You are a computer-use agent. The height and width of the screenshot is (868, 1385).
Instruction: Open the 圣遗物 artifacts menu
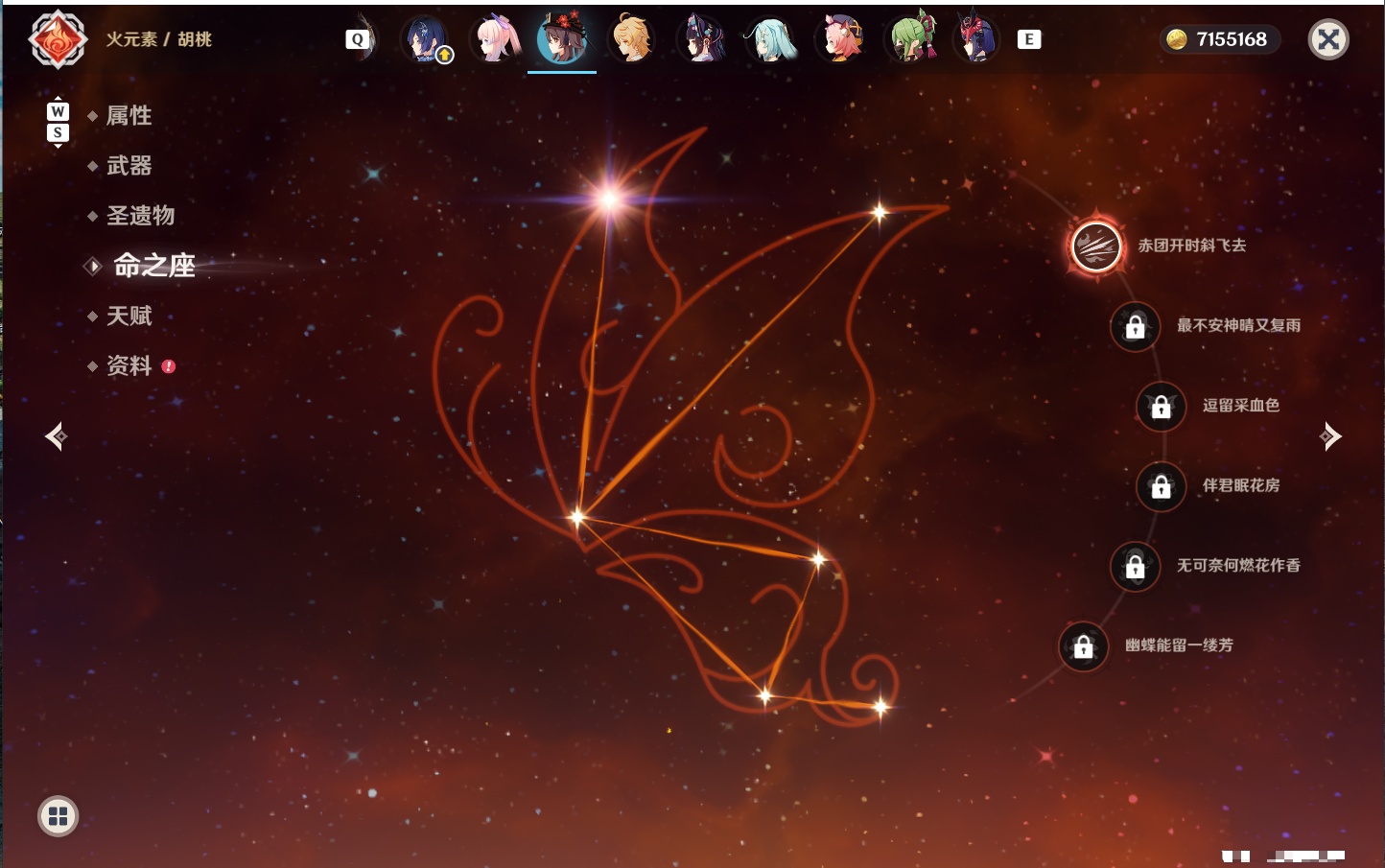pyautogui.click(x=140, y=216)
